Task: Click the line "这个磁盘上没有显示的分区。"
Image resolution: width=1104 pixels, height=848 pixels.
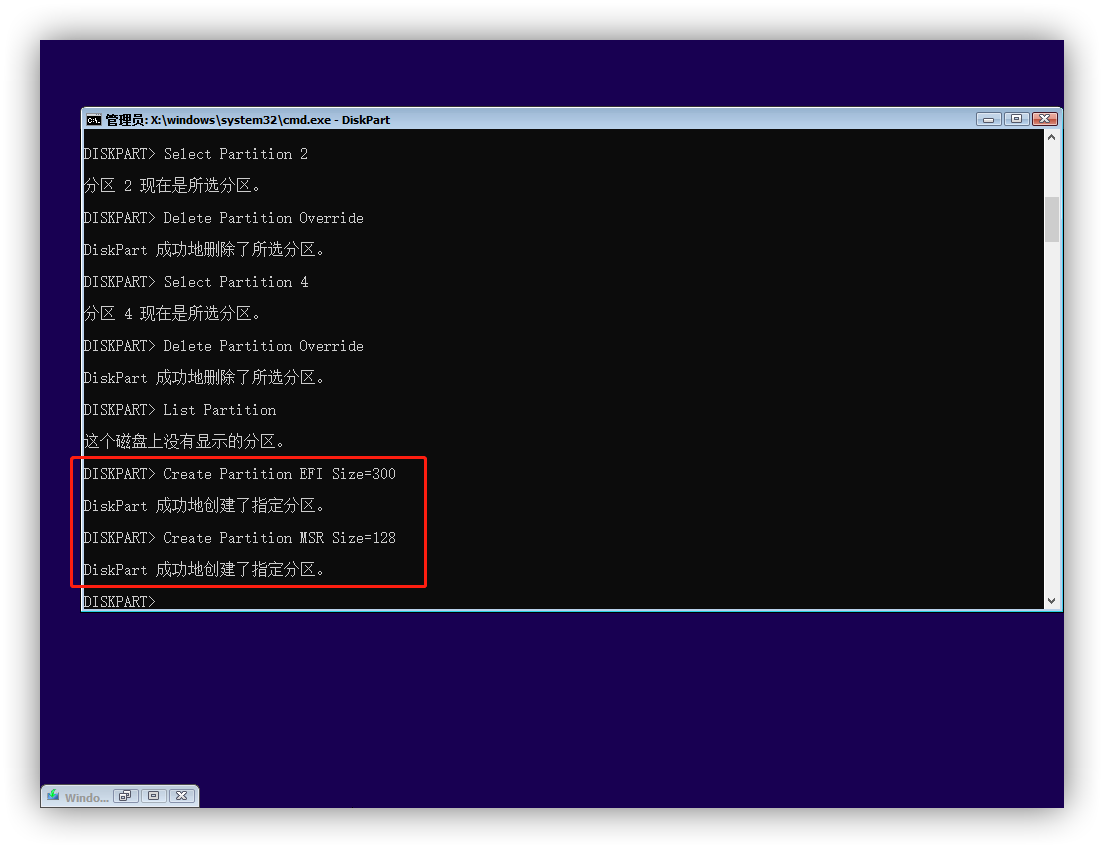Action: pyautogui.click(x=184, y=442)
